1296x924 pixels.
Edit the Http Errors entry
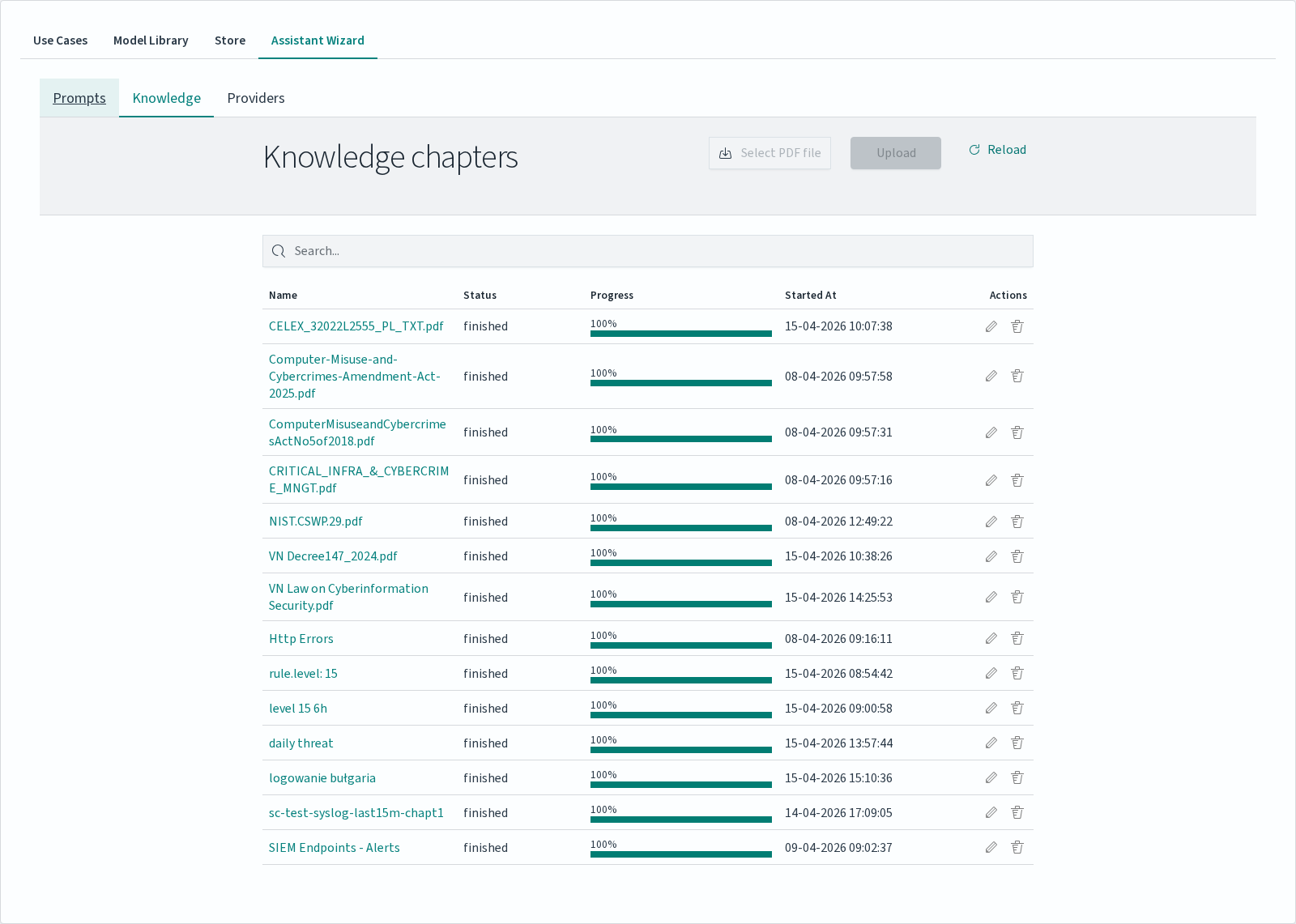[x=991, y=638]
